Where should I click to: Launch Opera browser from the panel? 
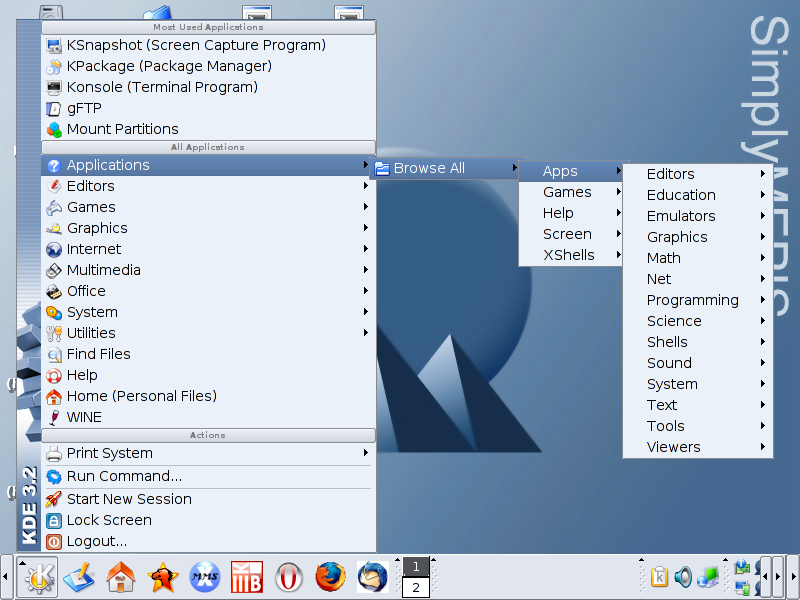click(289, 577)
